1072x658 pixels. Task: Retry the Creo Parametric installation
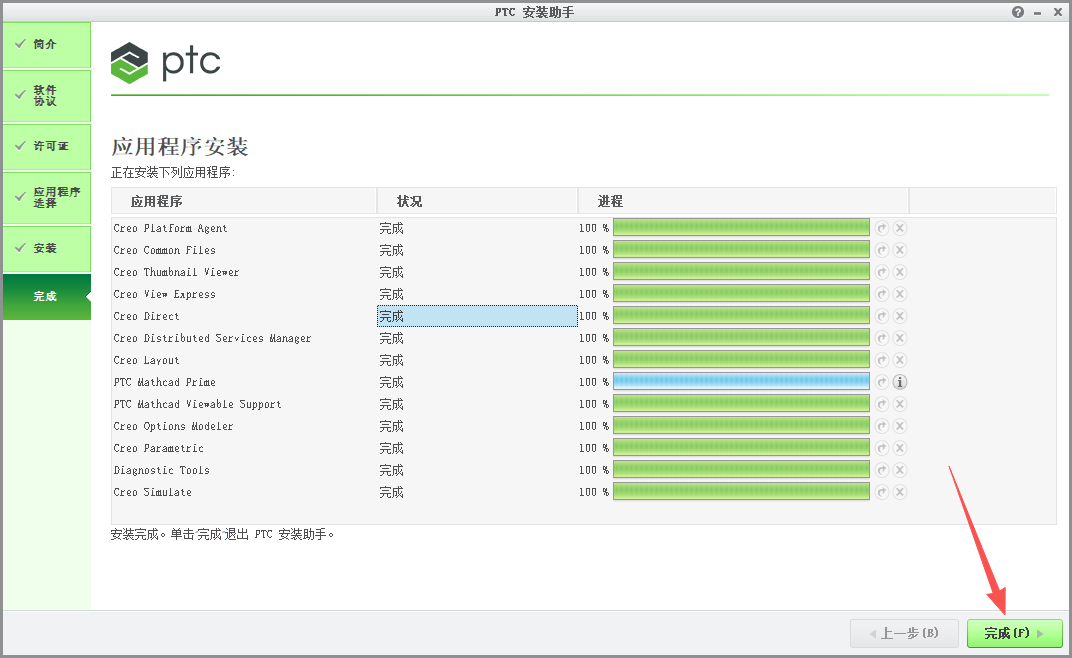pos(881,447)
